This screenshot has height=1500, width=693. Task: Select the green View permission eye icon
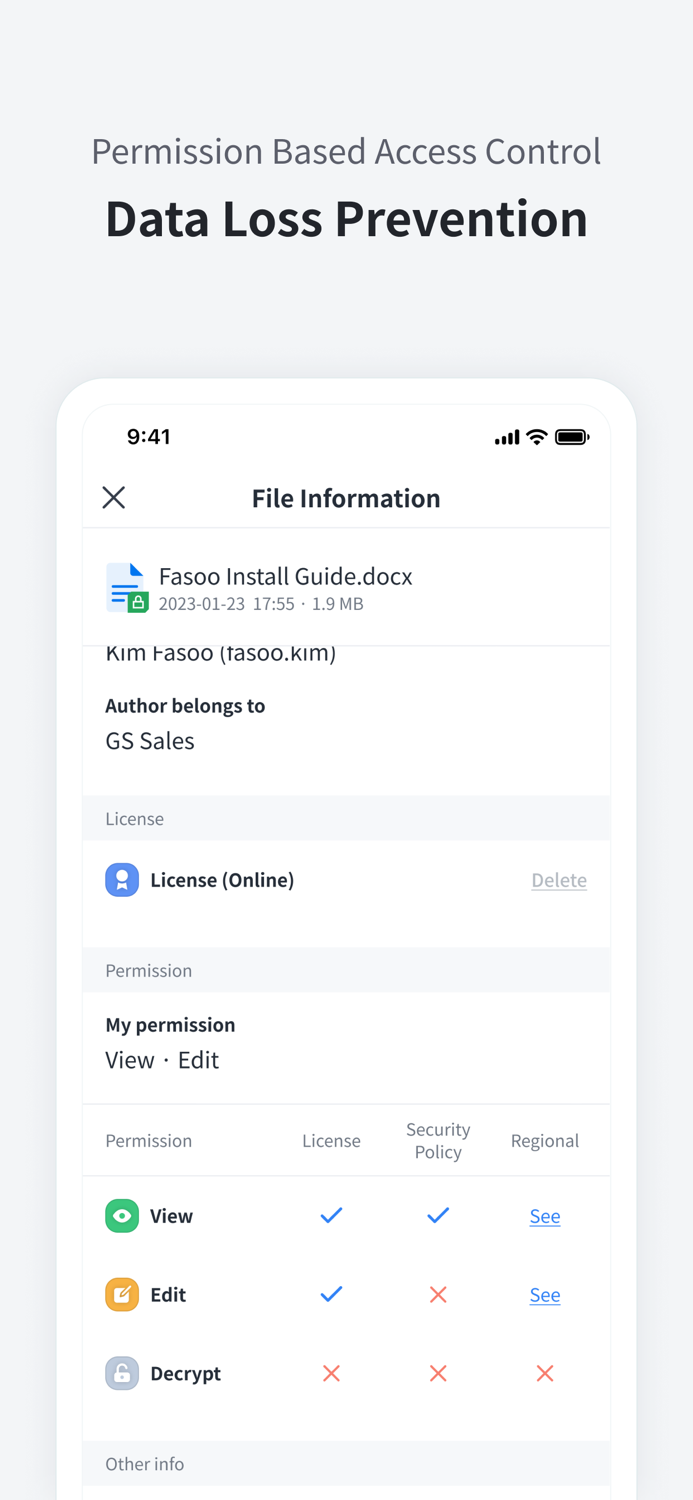[121, 1215]
